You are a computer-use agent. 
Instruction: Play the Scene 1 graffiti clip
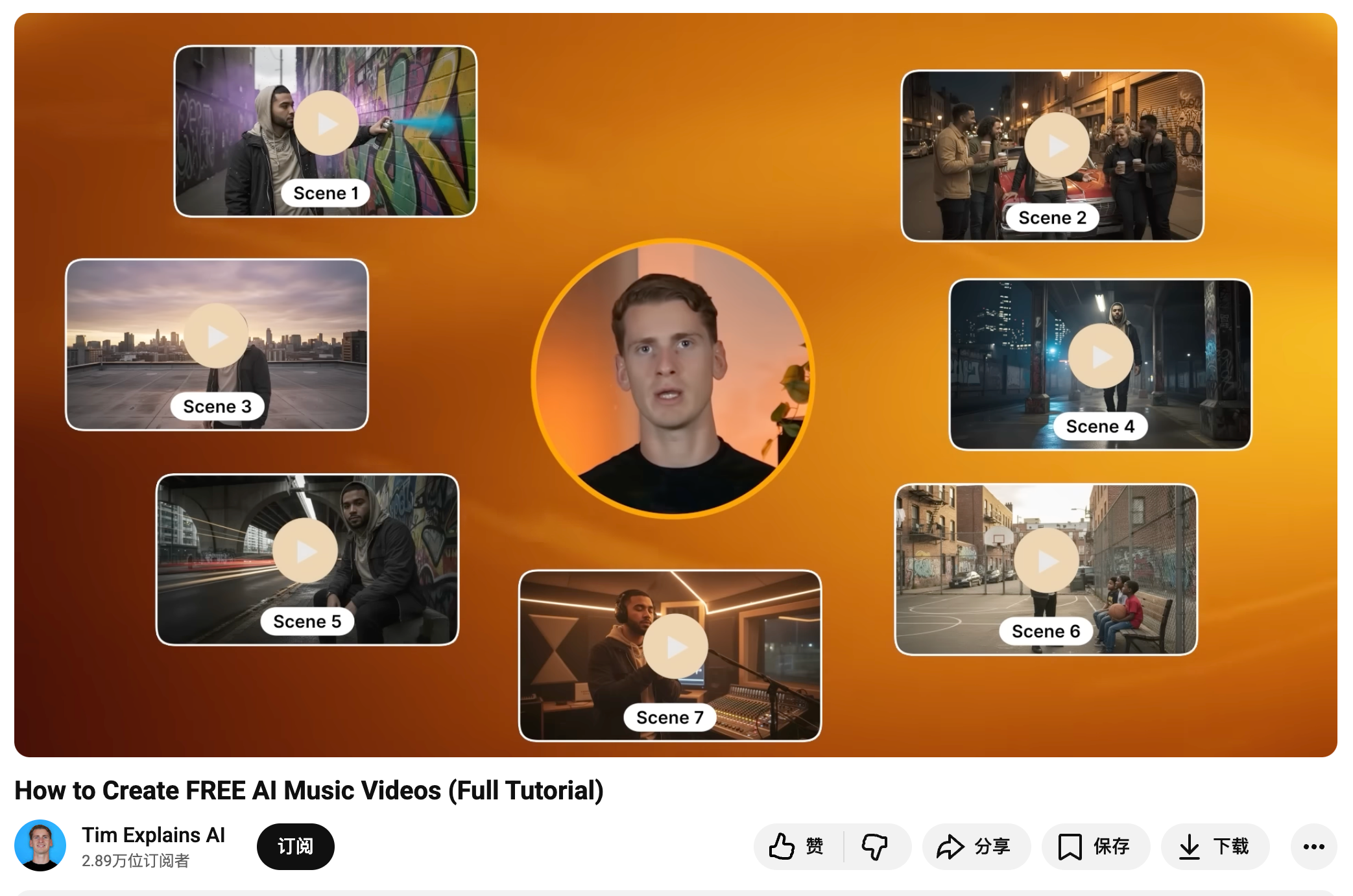coord(326,123)
